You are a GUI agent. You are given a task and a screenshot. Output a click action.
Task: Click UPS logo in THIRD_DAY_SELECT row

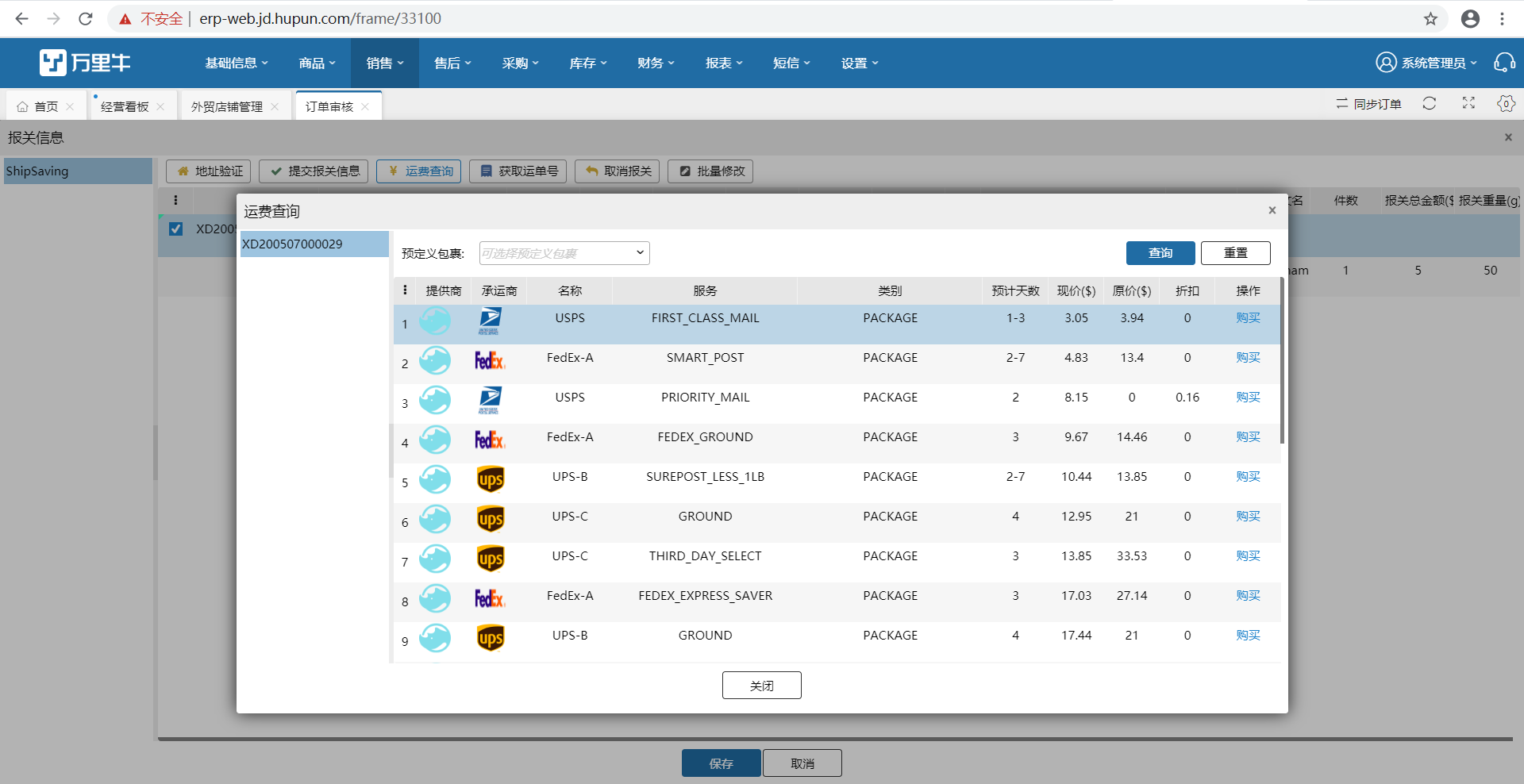point(491,559)
